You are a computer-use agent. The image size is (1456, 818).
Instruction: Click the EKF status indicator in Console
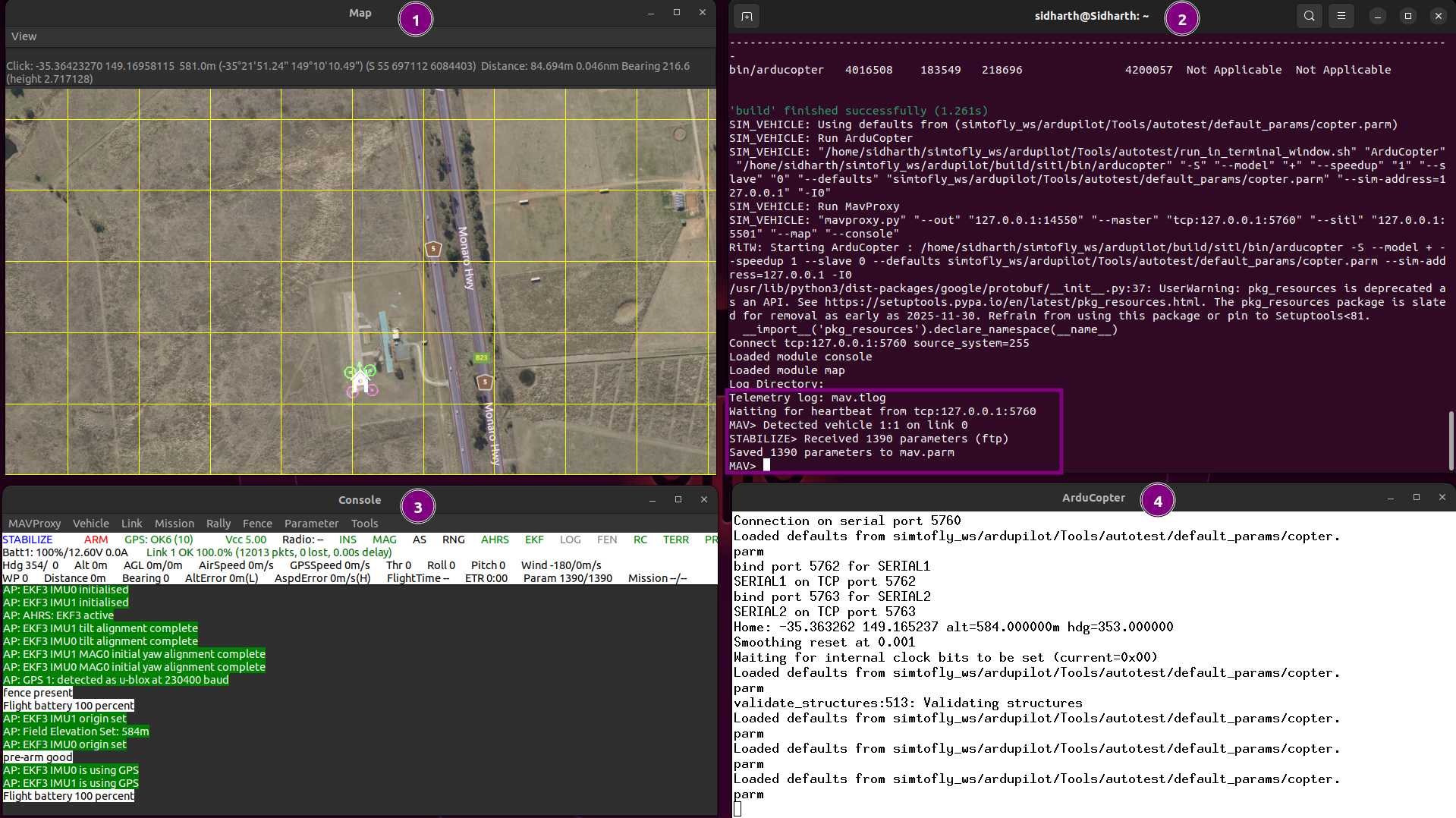(534, 540)
